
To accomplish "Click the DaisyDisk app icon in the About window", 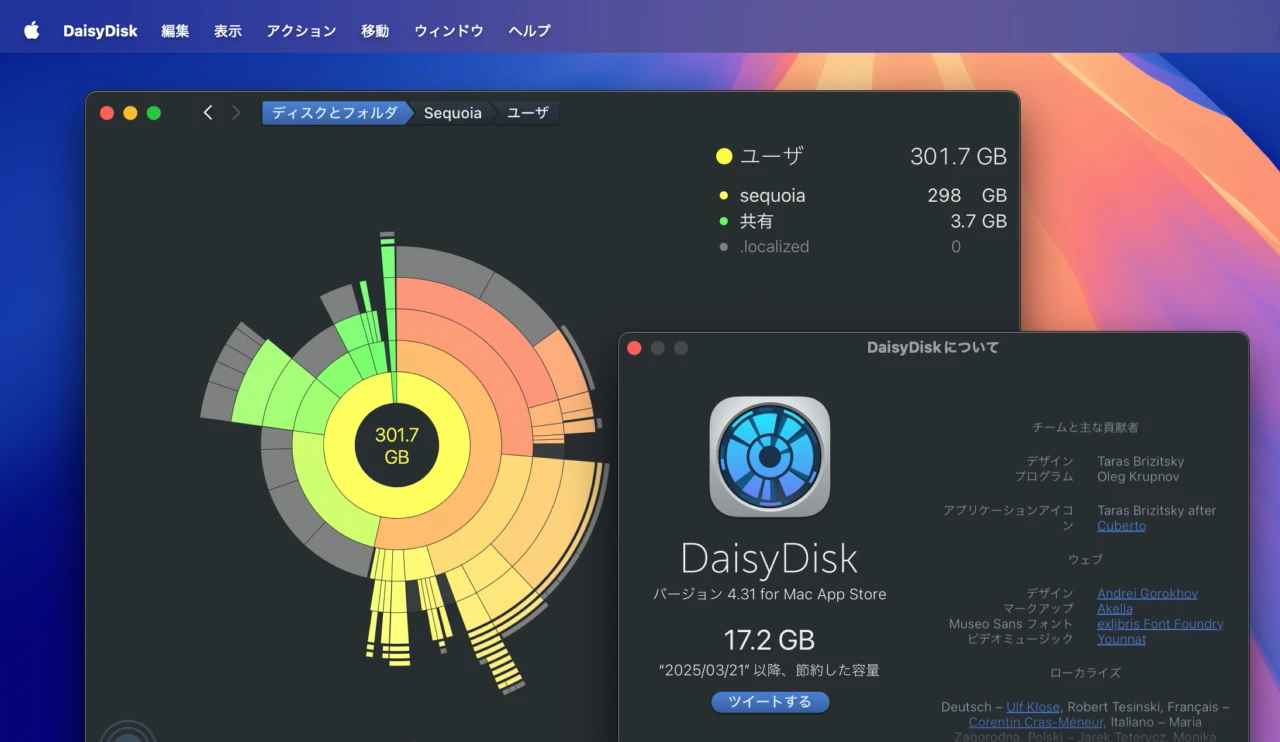I will (770, 459).
